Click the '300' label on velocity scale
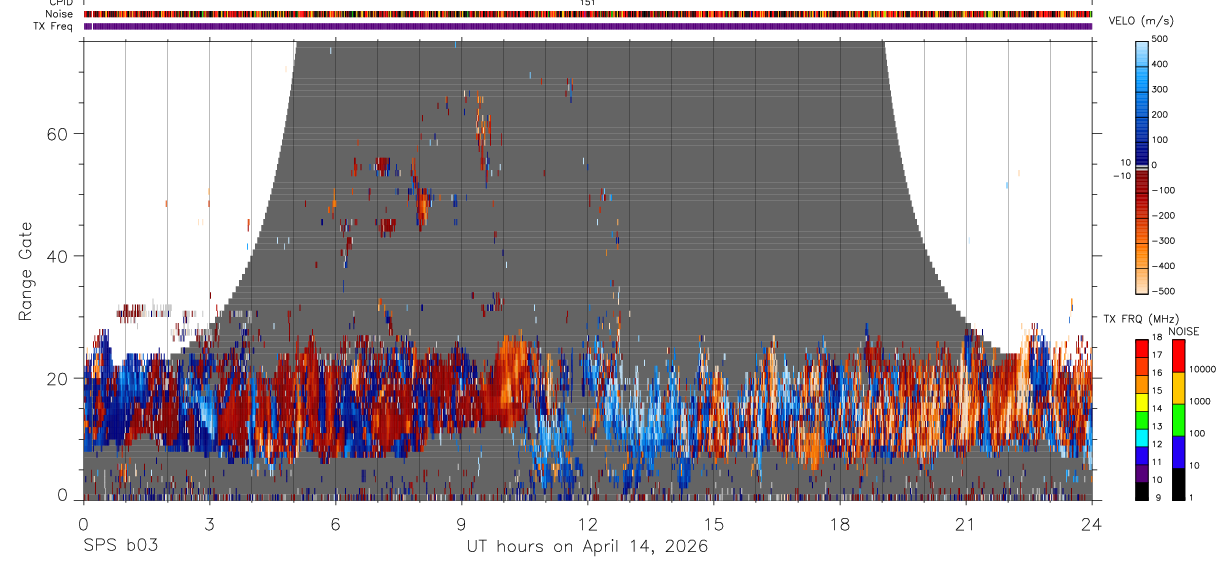The height and width of the screenshot is (567, 1228). pyautogui.click(x=1160, y=89)
